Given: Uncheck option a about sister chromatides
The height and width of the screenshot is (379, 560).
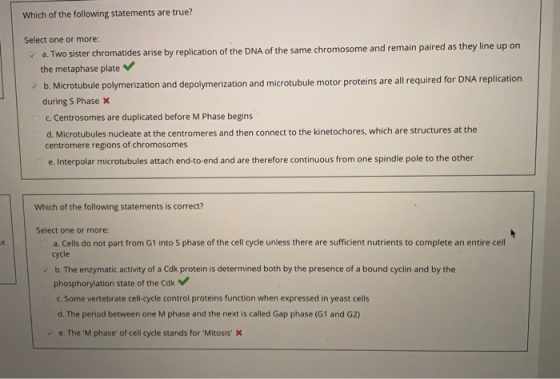Looking at the screenshot, I should 32,55.
